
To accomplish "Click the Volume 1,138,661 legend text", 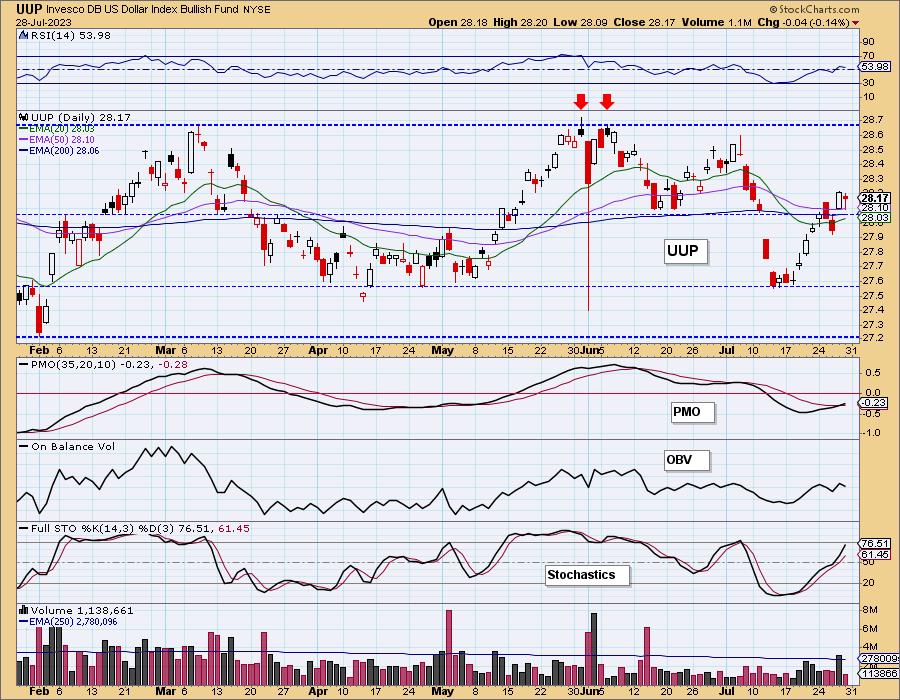I will point(80,610).
